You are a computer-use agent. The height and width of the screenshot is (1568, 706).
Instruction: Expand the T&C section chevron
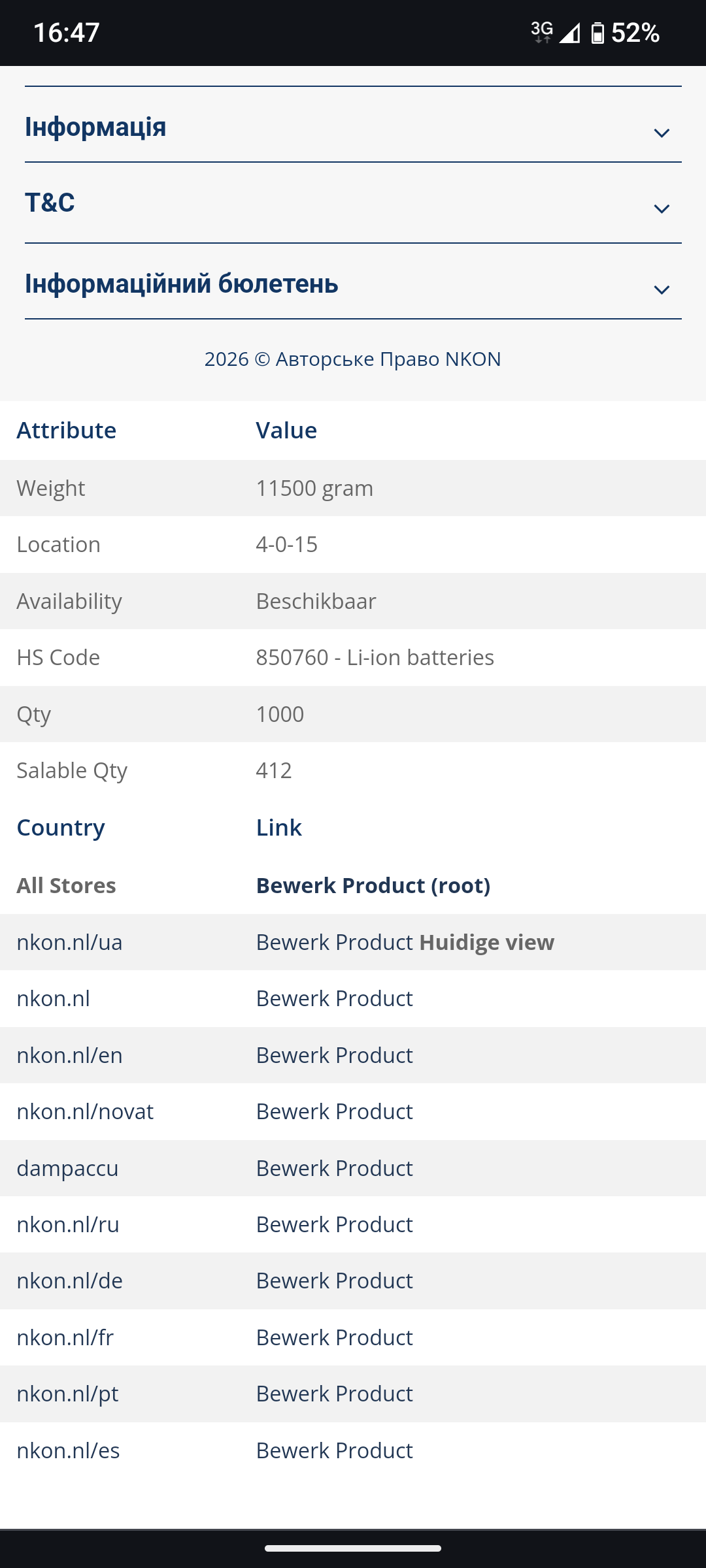(x=662, y=209)
